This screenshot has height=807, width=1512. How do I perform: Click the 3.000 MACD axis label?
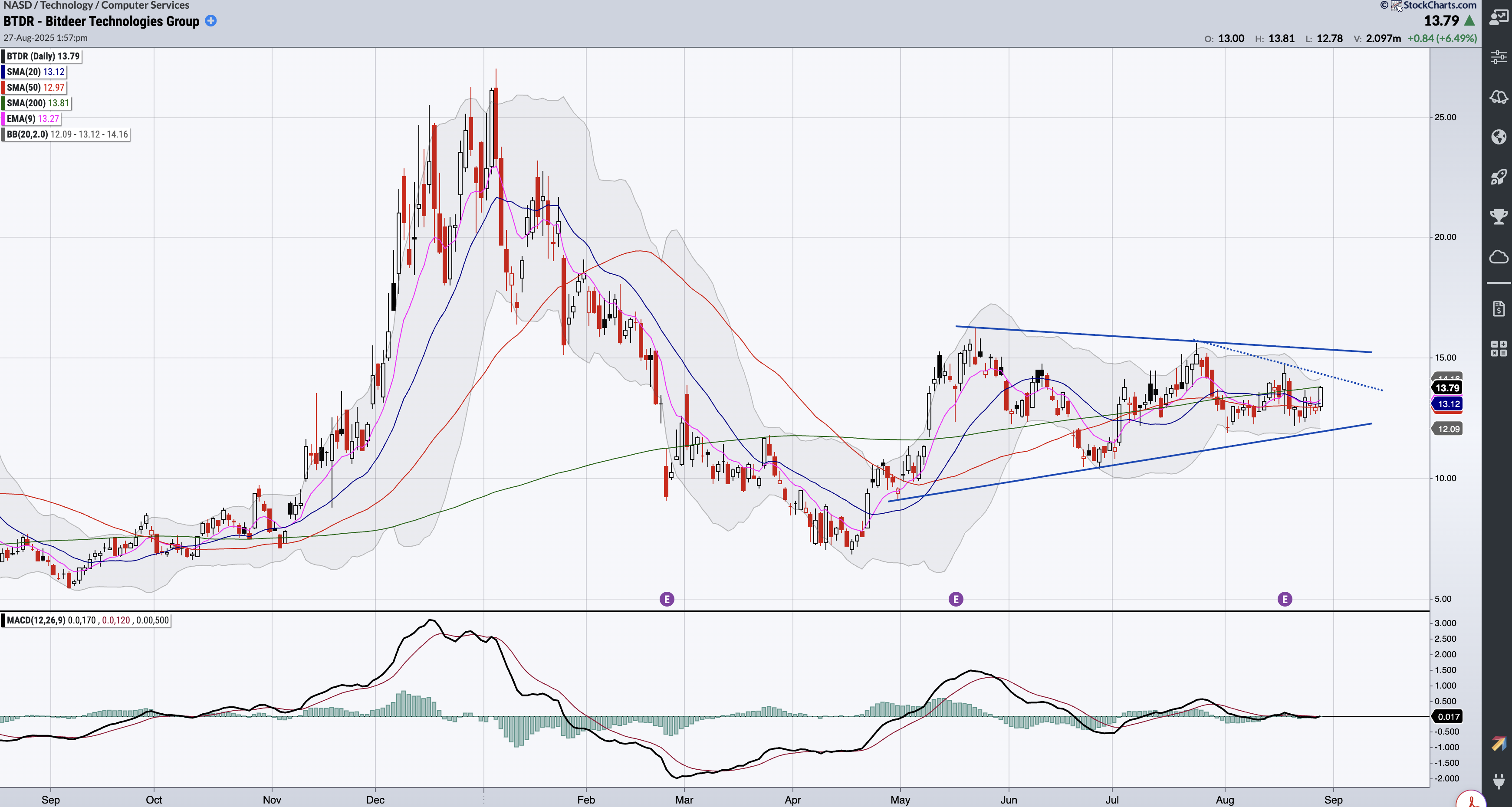[x=1446, y=623]
